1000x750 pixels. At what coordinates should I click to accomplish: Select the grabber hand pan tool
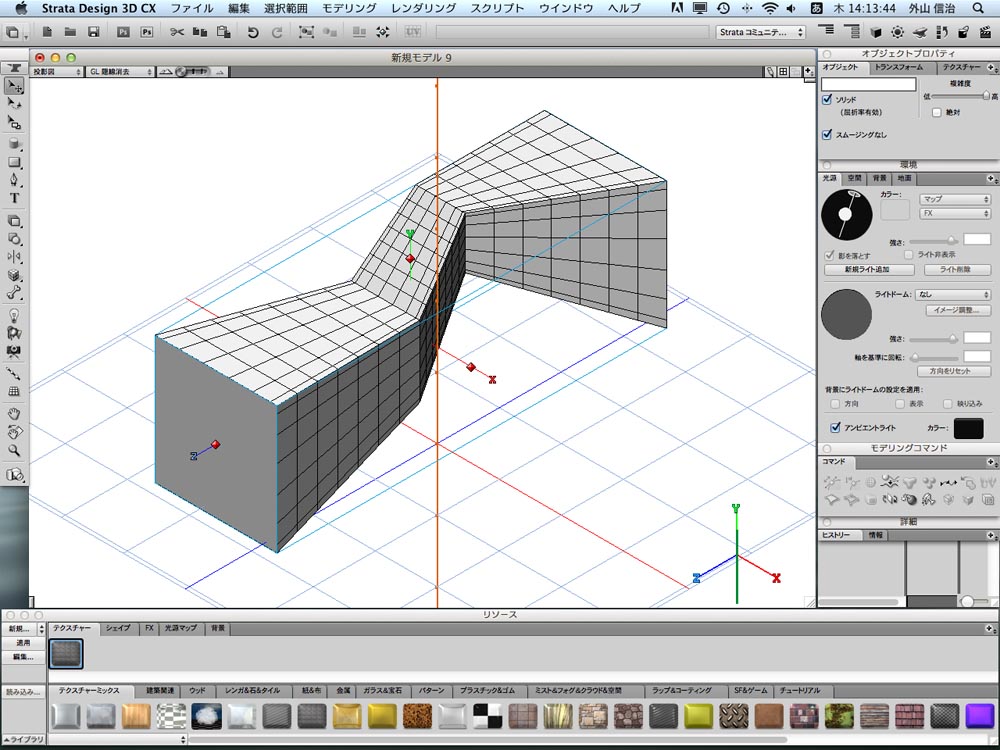[x=14, y=413]
